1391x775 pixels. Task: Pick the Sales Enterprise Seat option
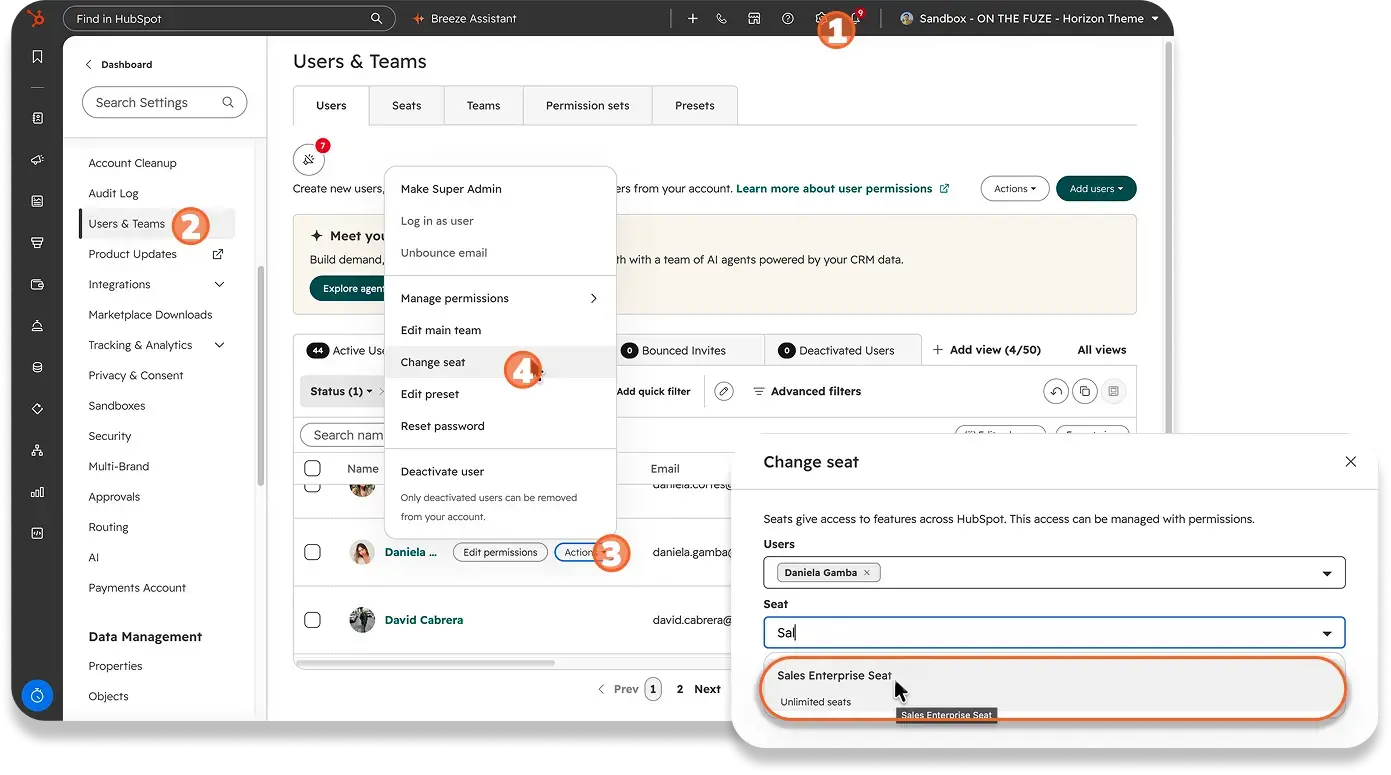pyautogui.click(x=1054, y=687)
